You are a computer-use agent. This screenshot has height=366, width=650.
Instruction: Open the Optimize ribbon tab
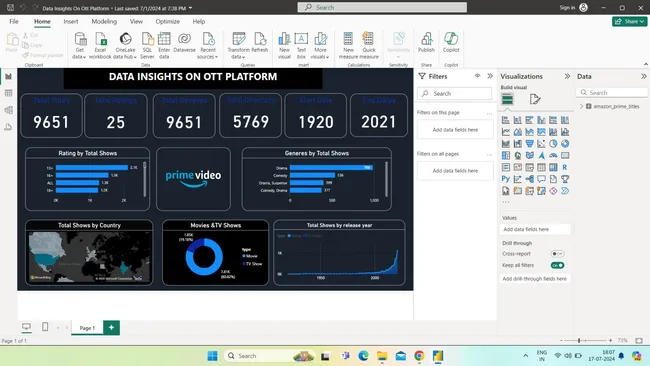pyautogui.click(x=167, y=22)
